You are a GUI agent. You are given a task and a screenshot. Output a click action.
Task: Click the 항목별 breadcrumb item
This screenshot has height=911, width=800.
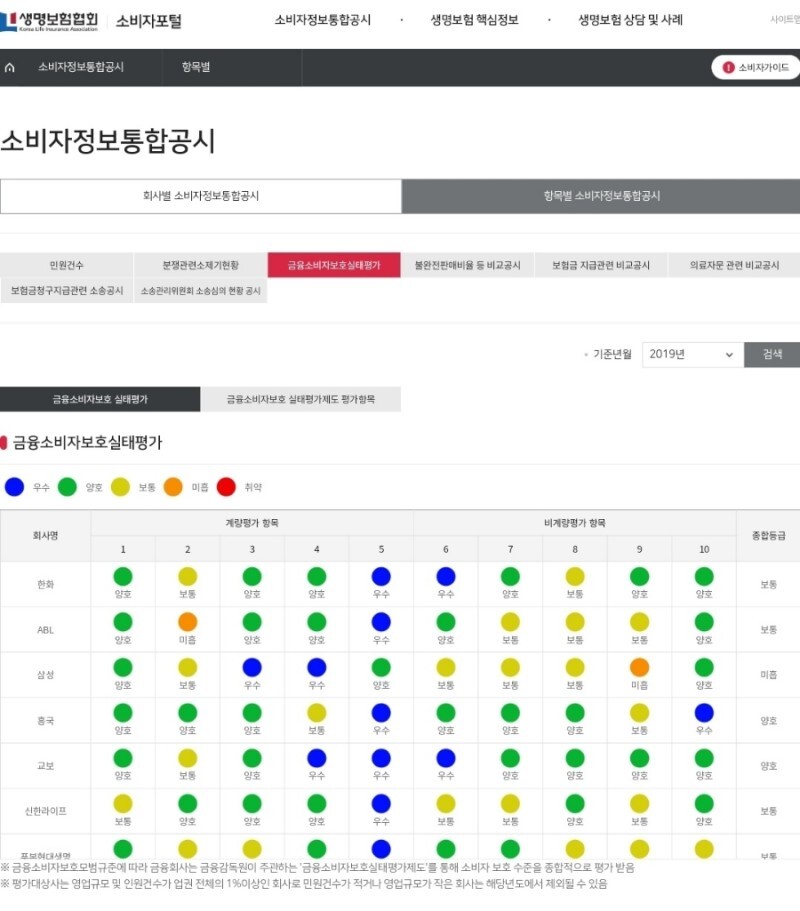pyautogui.click(x=196, y=67)
